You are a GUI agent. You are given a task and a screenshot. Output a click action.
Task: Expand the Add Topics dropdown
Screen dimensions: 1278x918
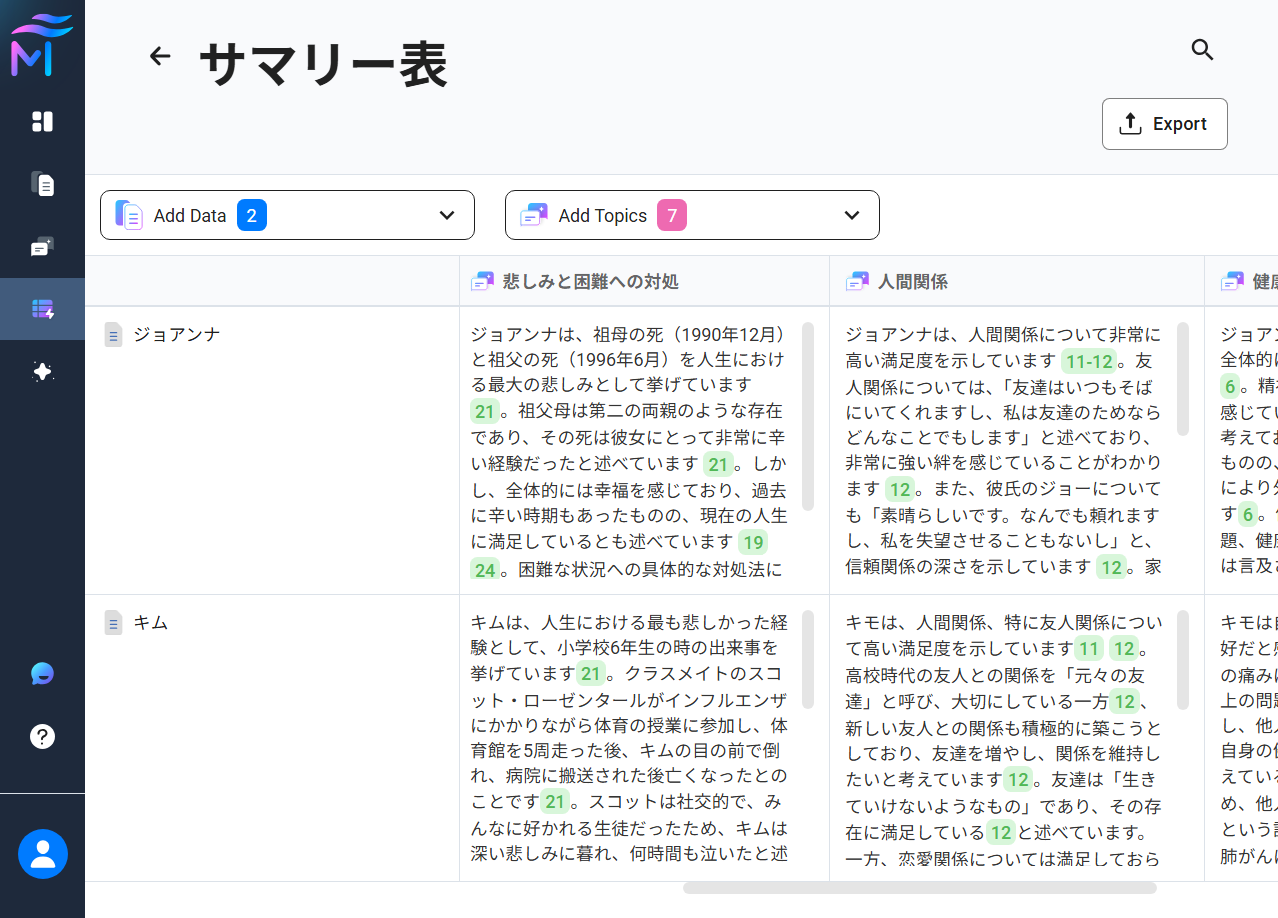[692, 215]
